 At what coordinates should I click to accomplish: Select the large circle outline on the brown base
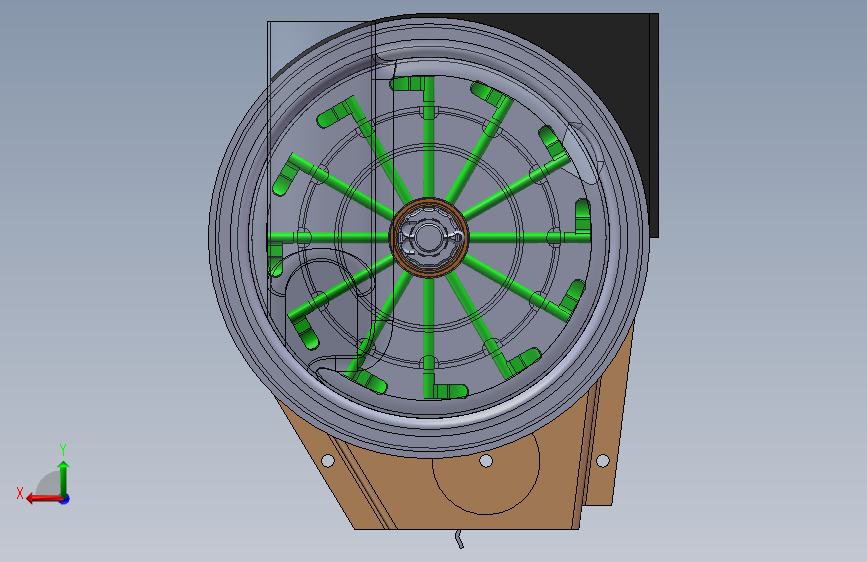(485, 475)
